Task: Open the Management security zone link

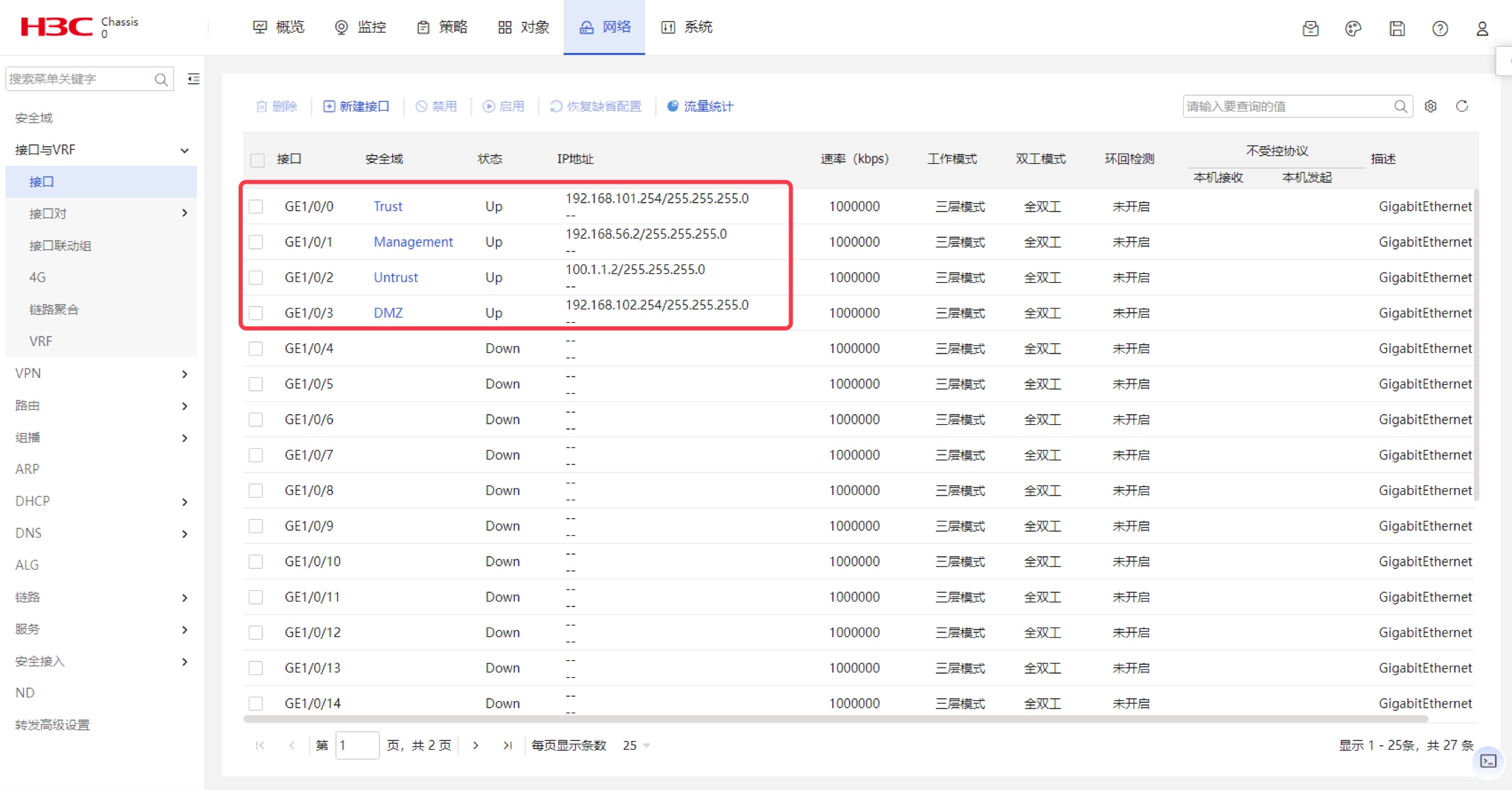Action: coord(413,242)
